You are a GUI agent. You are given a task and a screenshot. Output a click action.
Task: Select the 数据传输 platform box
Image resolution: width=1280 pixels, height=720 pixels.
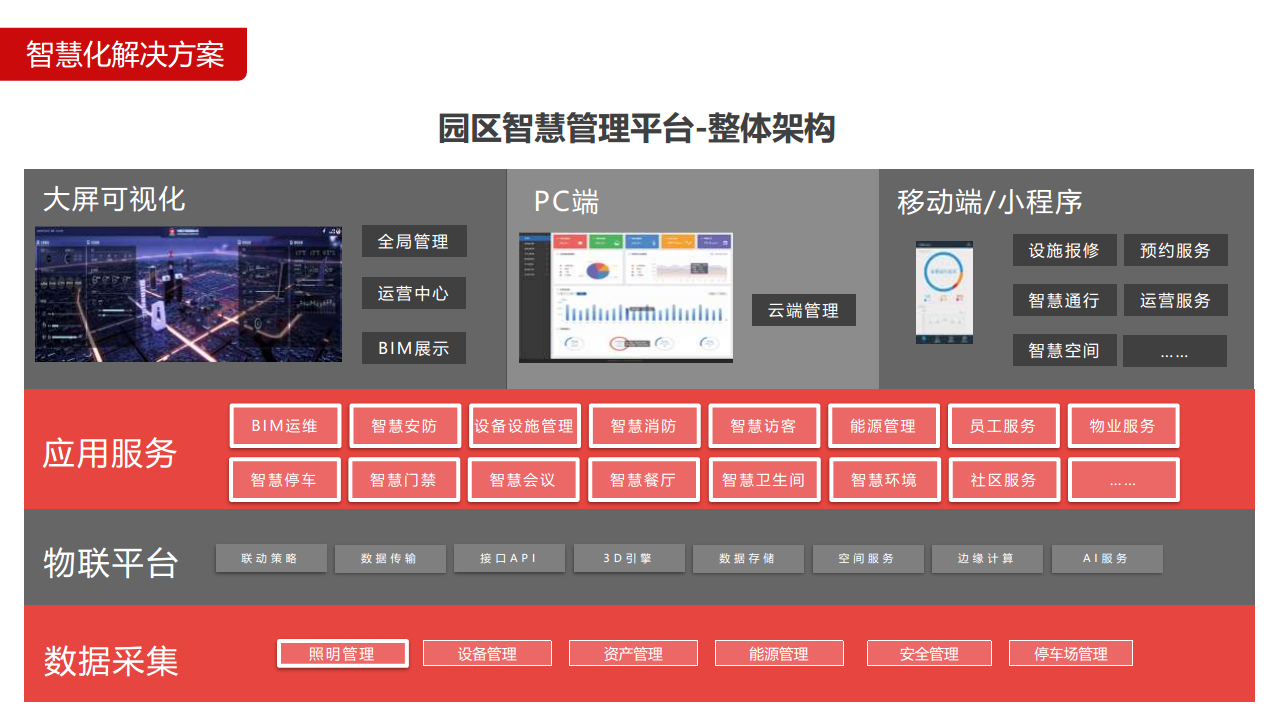click(x=390, y=559)
